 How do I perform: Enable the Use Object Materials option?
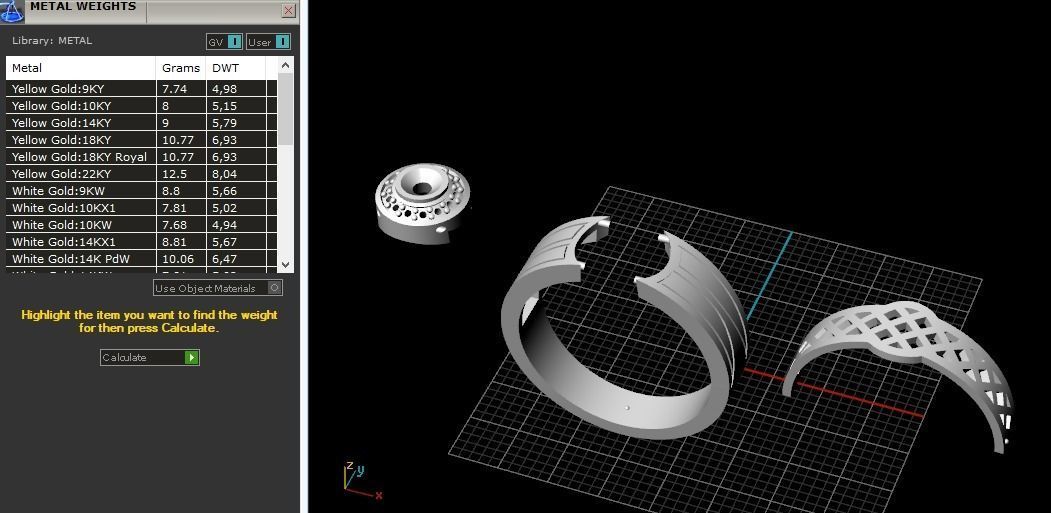click(x=218, y=288)
